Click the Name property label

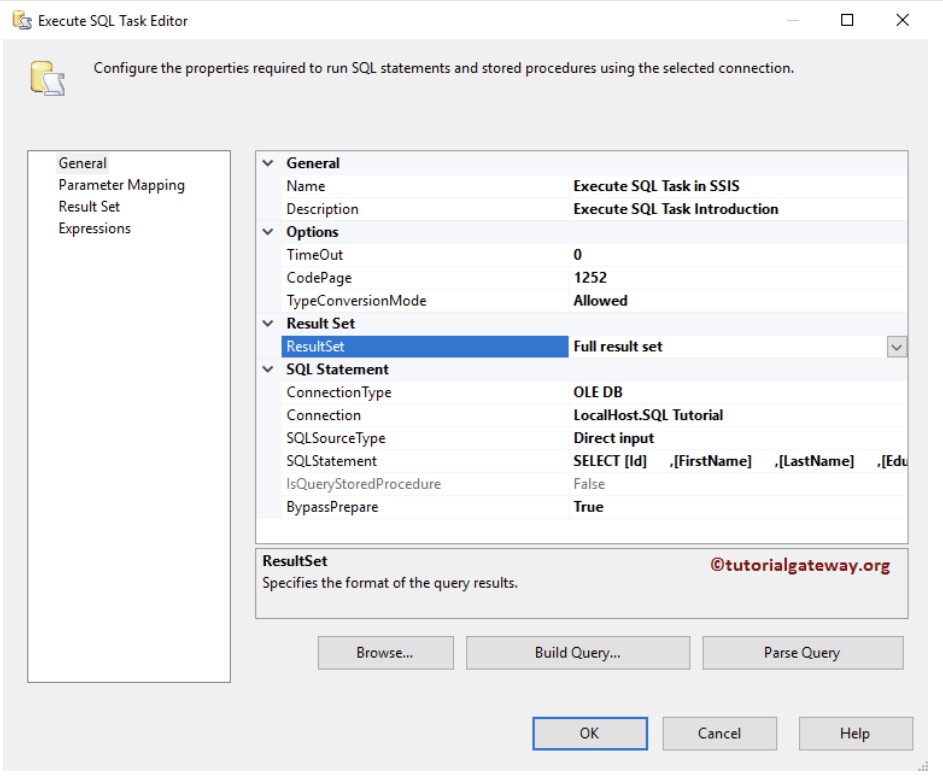click(306, 186)
